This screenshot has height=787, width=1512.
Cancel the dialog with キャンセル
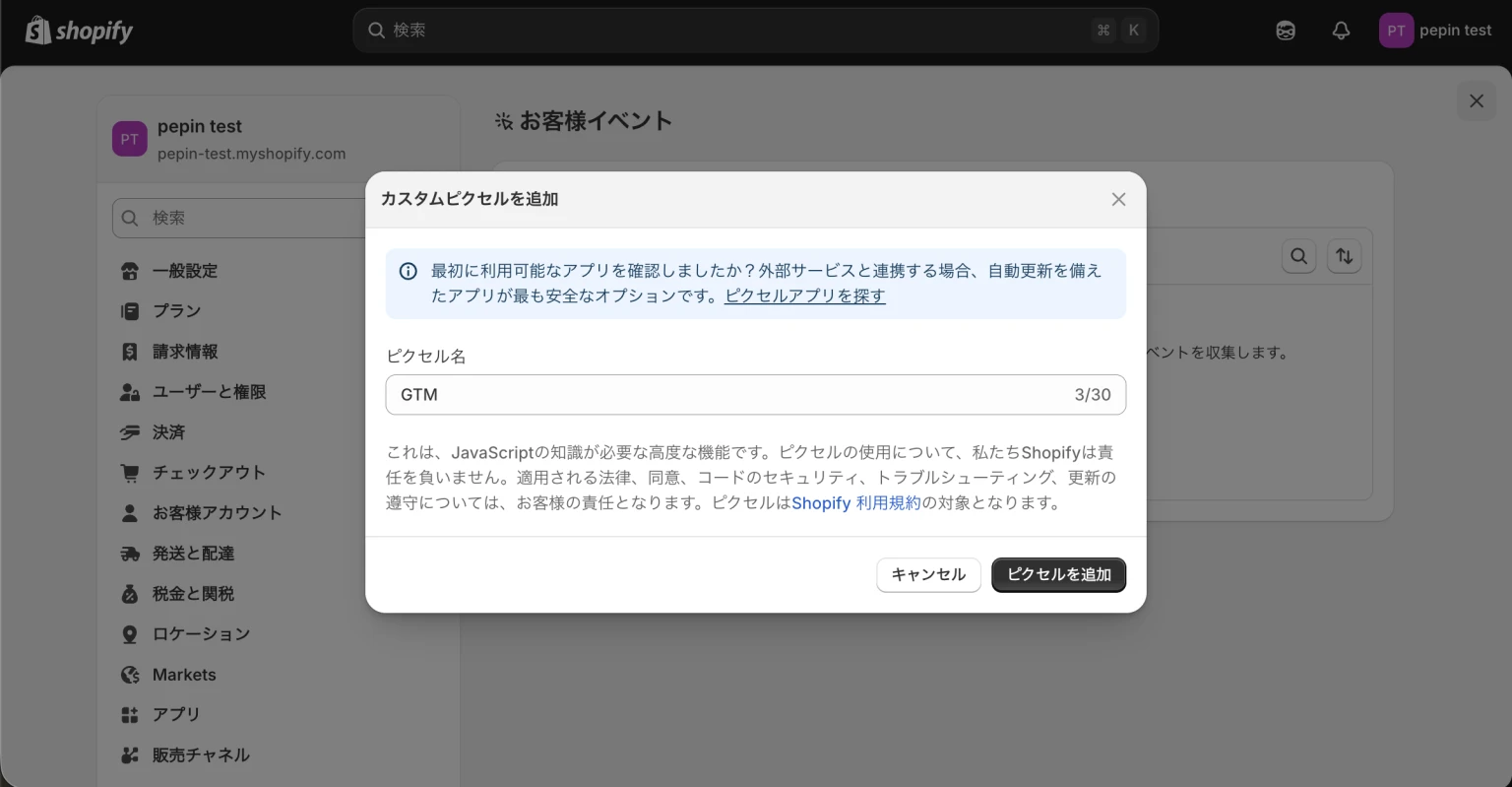927,574
